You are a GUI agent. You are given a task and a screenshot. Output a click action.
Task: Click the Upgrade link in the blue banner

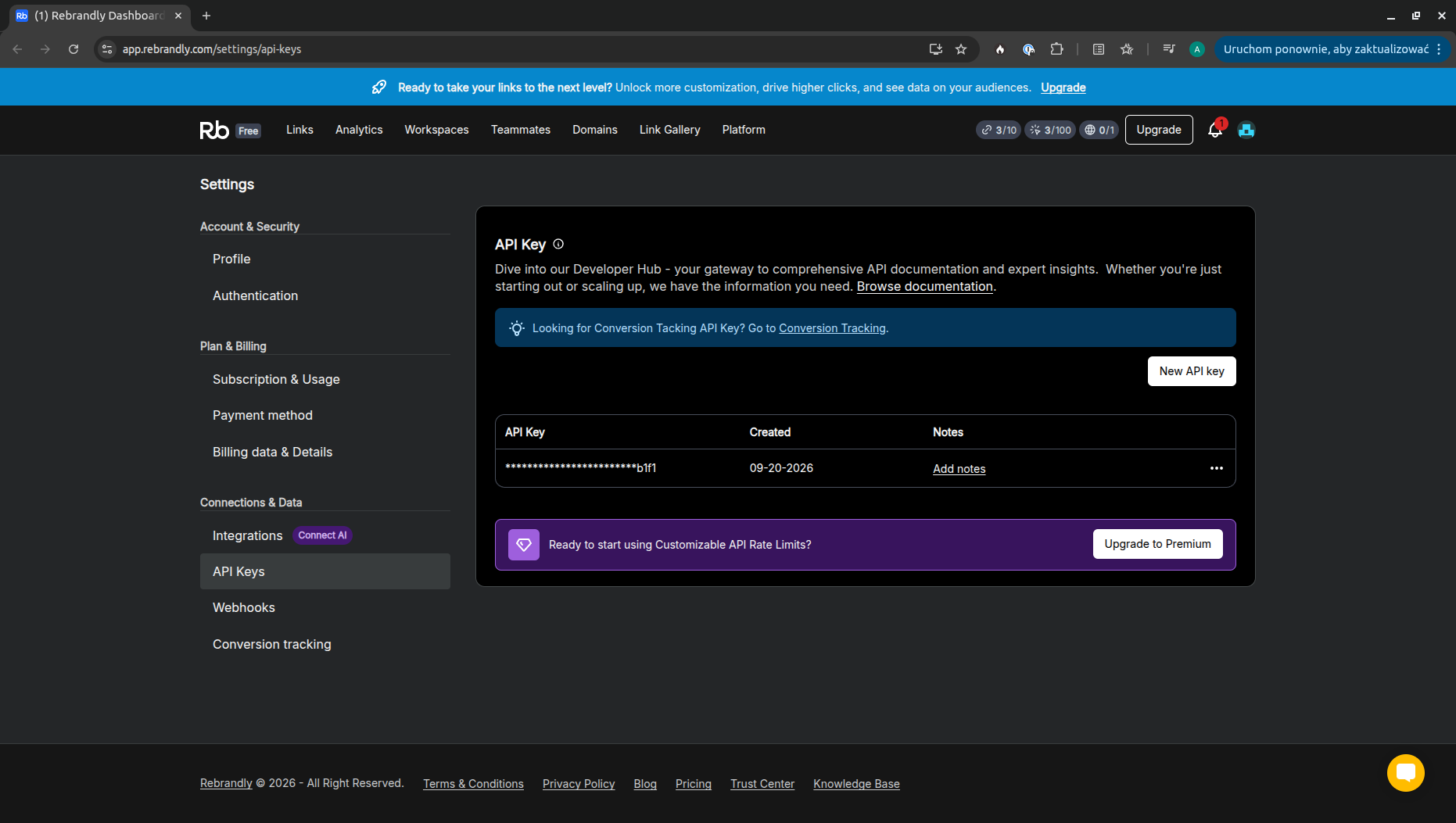click(x=1063, y=88)
